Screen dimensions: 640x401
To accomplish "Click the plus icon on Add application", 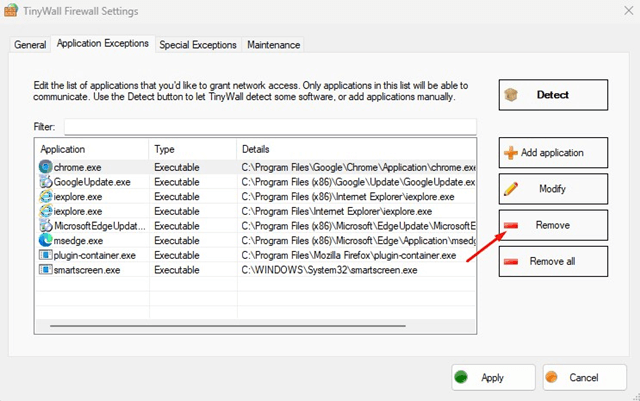I will pos(511,153).
